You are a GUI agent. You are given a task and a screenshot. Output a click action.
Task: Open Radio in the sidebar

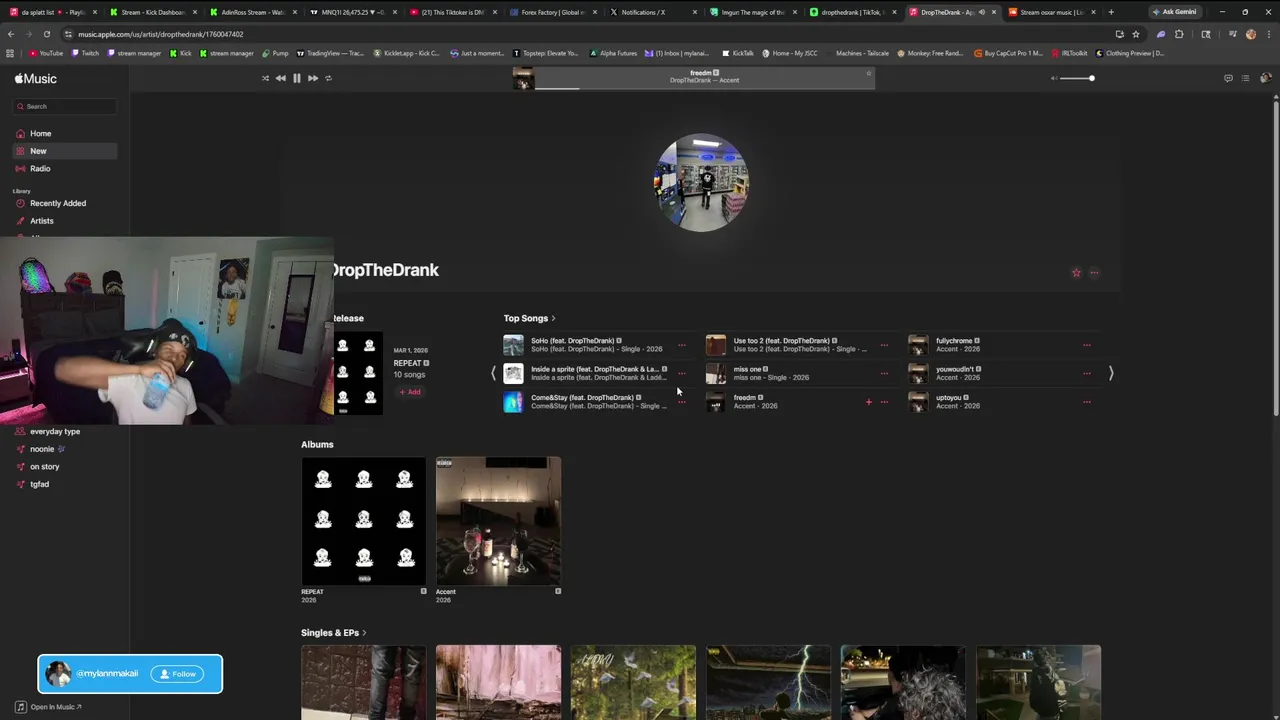pos(65,169)
